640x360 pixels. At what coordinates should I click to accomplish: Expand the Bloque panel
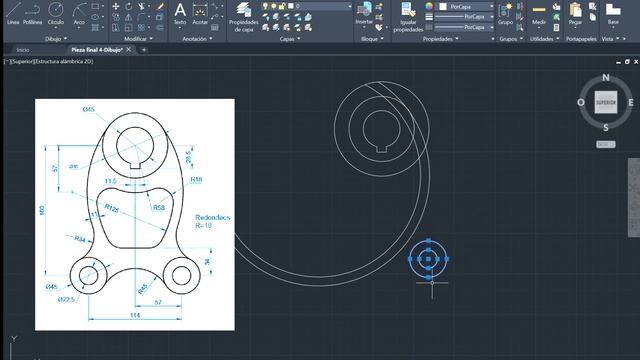(x=372, y=39)
